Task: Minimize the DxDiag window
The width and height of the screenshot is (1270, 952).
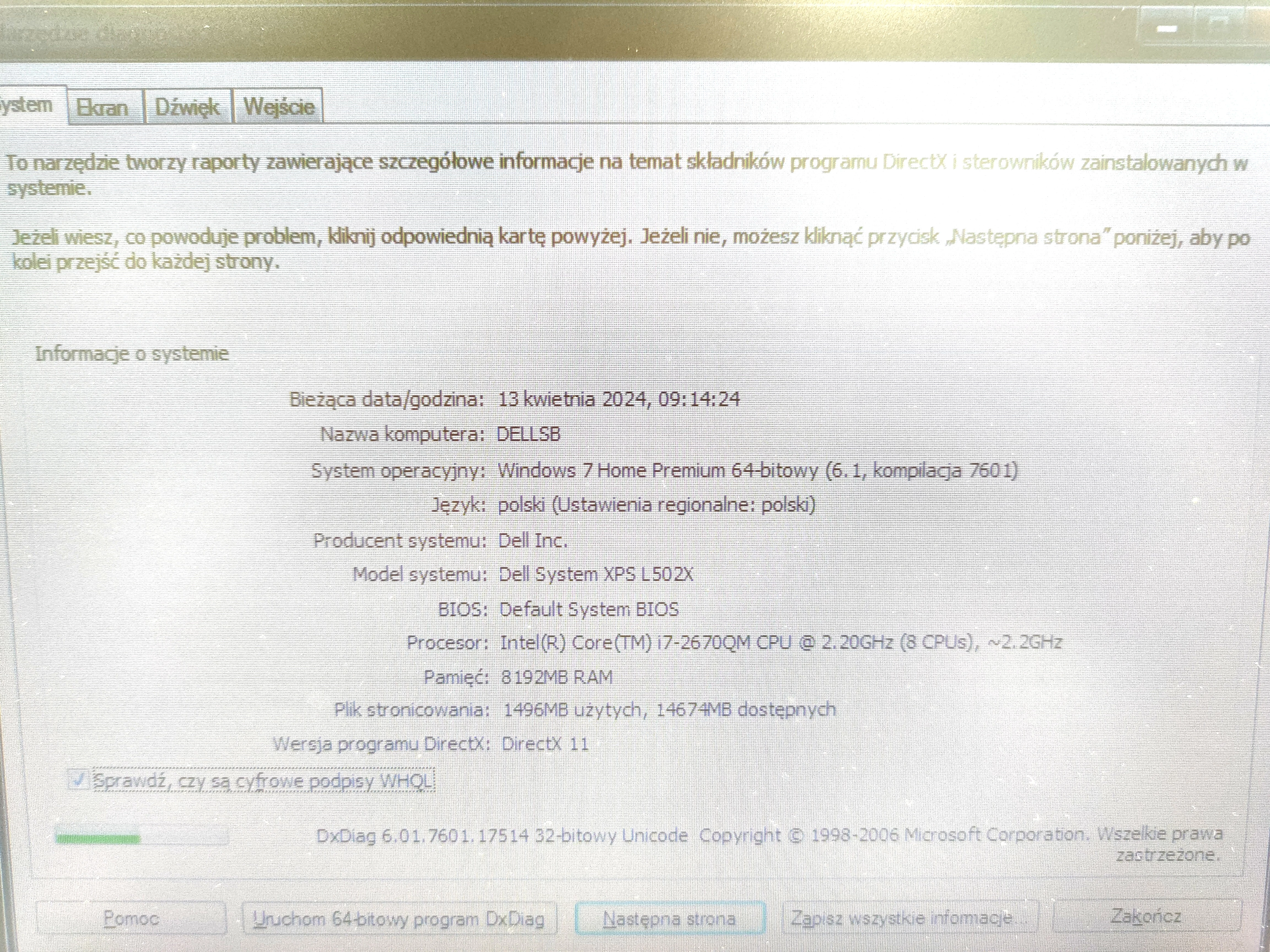Action: [x=1167, y=28]
